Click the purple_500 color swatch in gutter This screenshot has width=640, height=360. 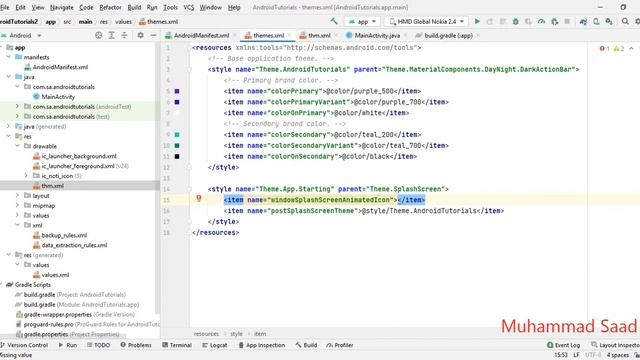(177, 91)
